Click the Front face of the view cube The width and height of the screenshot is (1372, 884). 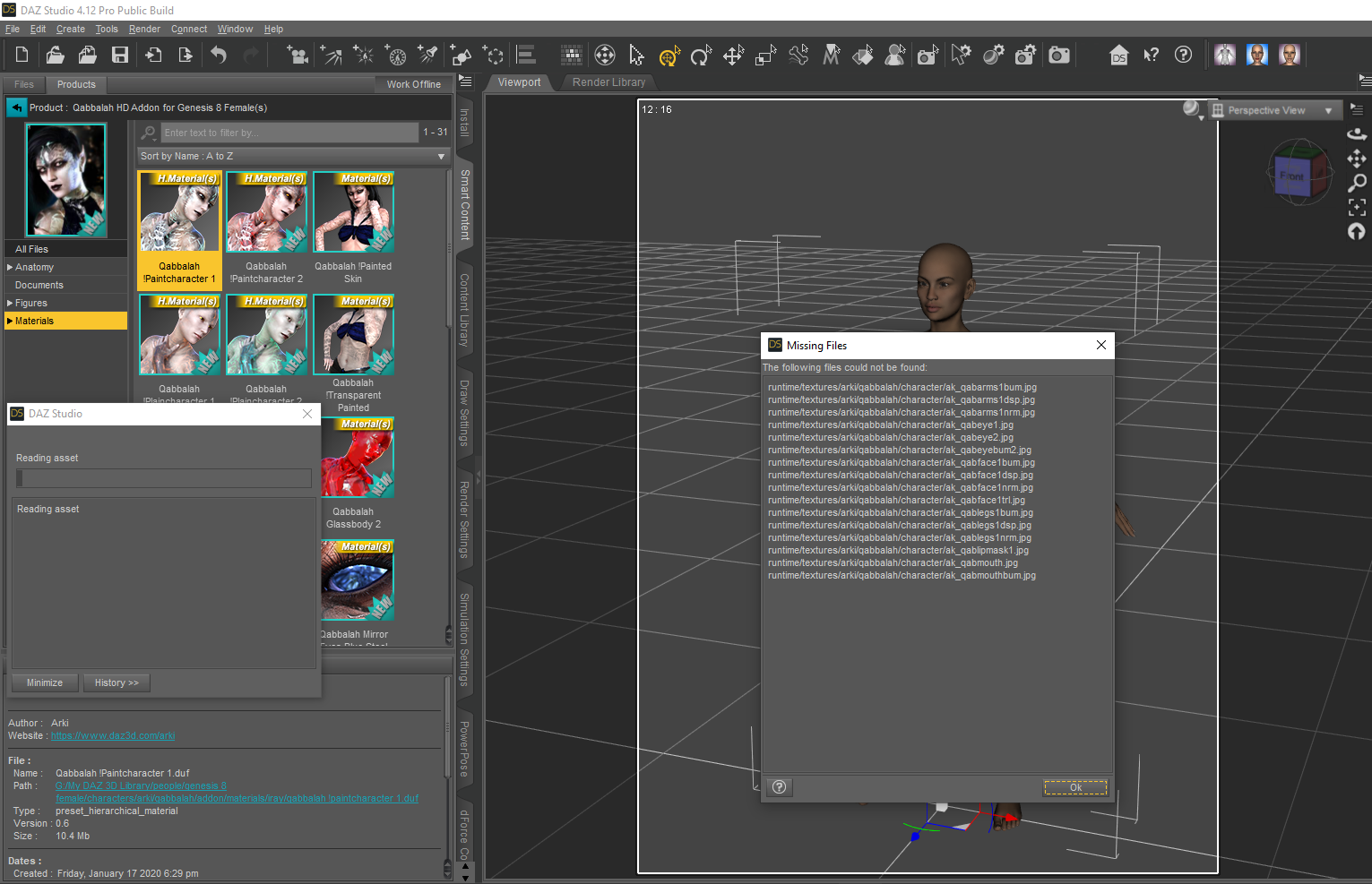(x=1291, y=176)
